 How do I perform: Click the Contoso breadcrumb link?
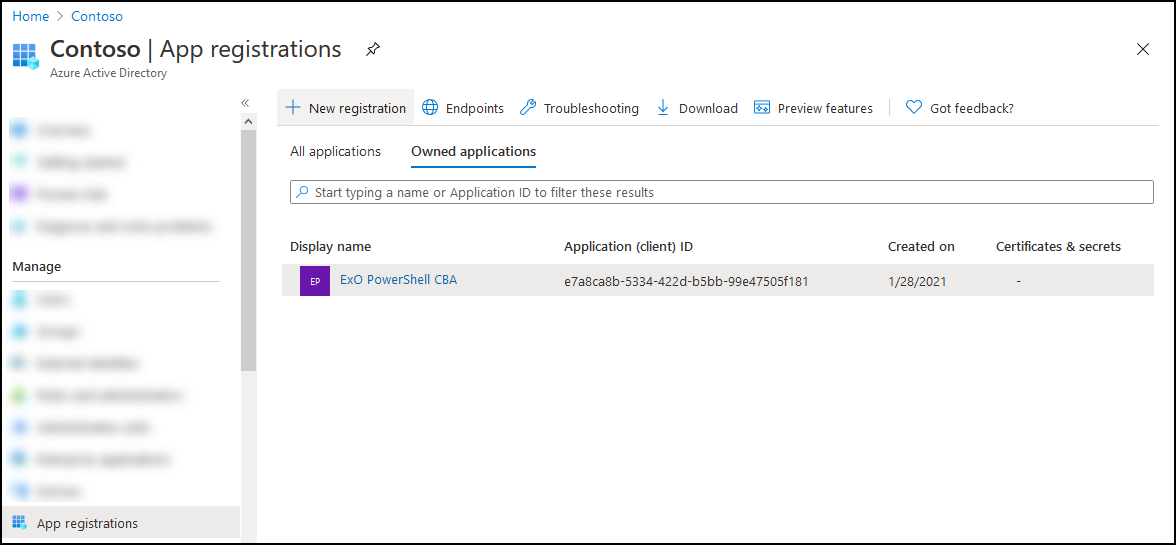click(97, 16)
